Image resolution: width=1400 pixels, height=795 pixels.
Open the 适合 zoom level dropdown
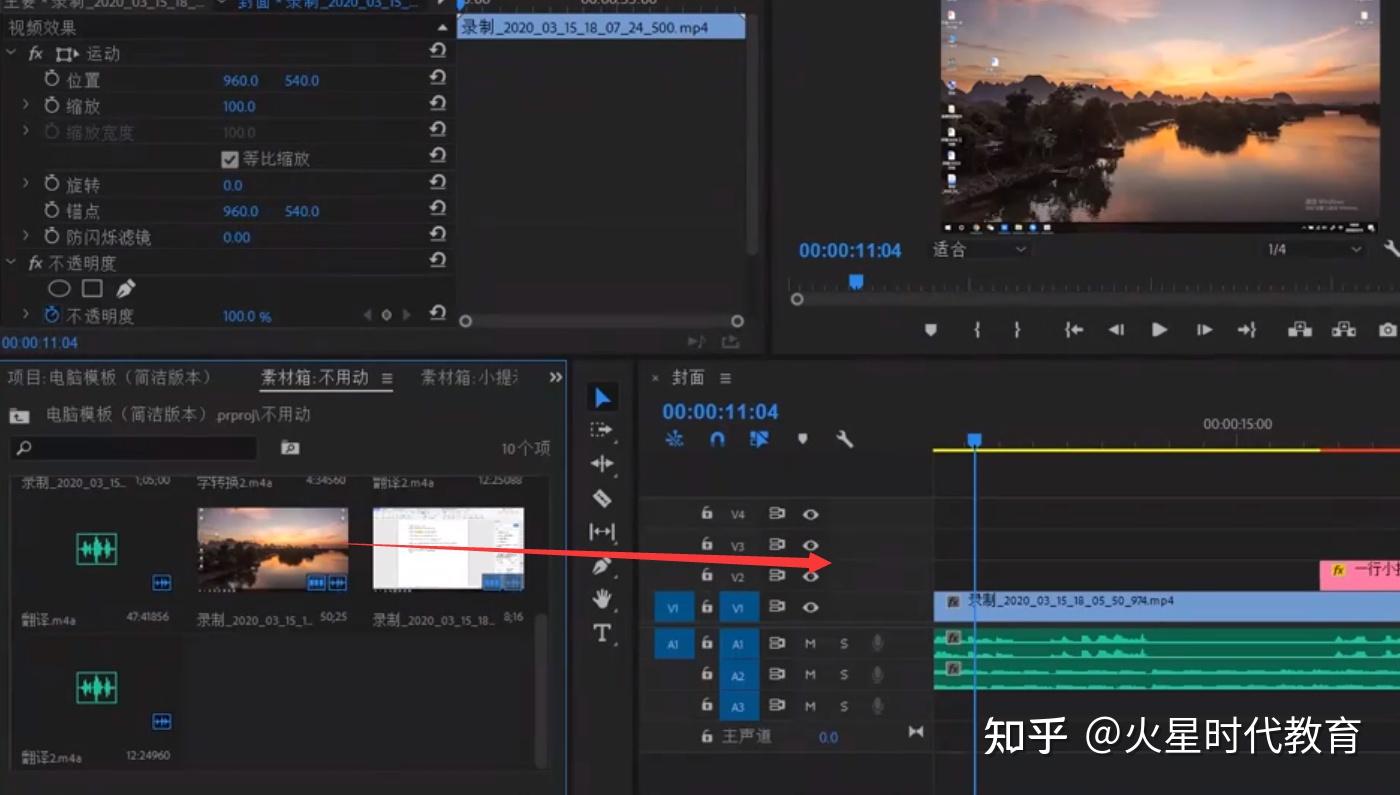(978, 249)
